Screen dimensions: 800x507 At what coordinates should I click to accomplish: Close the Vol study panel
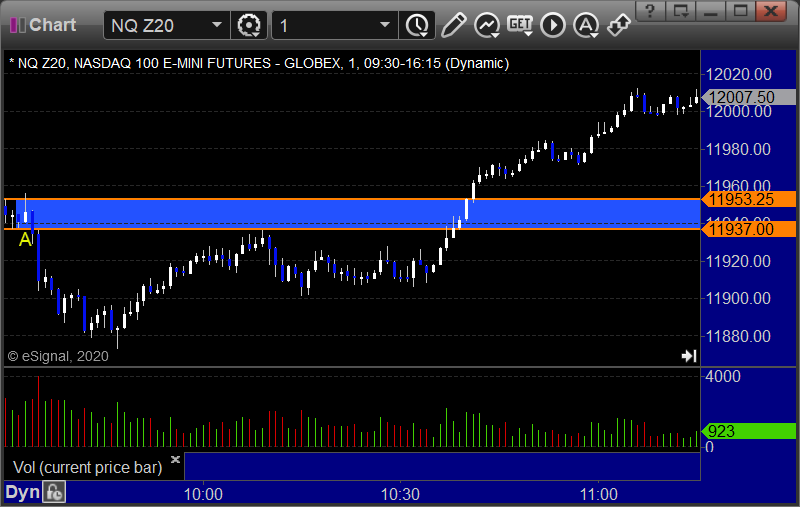click(x=175, y=459)
